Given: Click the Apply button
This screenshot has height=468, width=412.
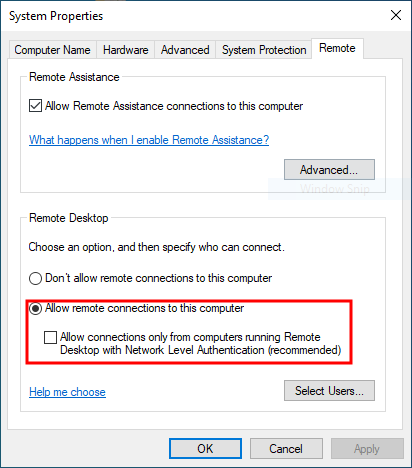Looking at the screenshot, I should click(367, 449).
